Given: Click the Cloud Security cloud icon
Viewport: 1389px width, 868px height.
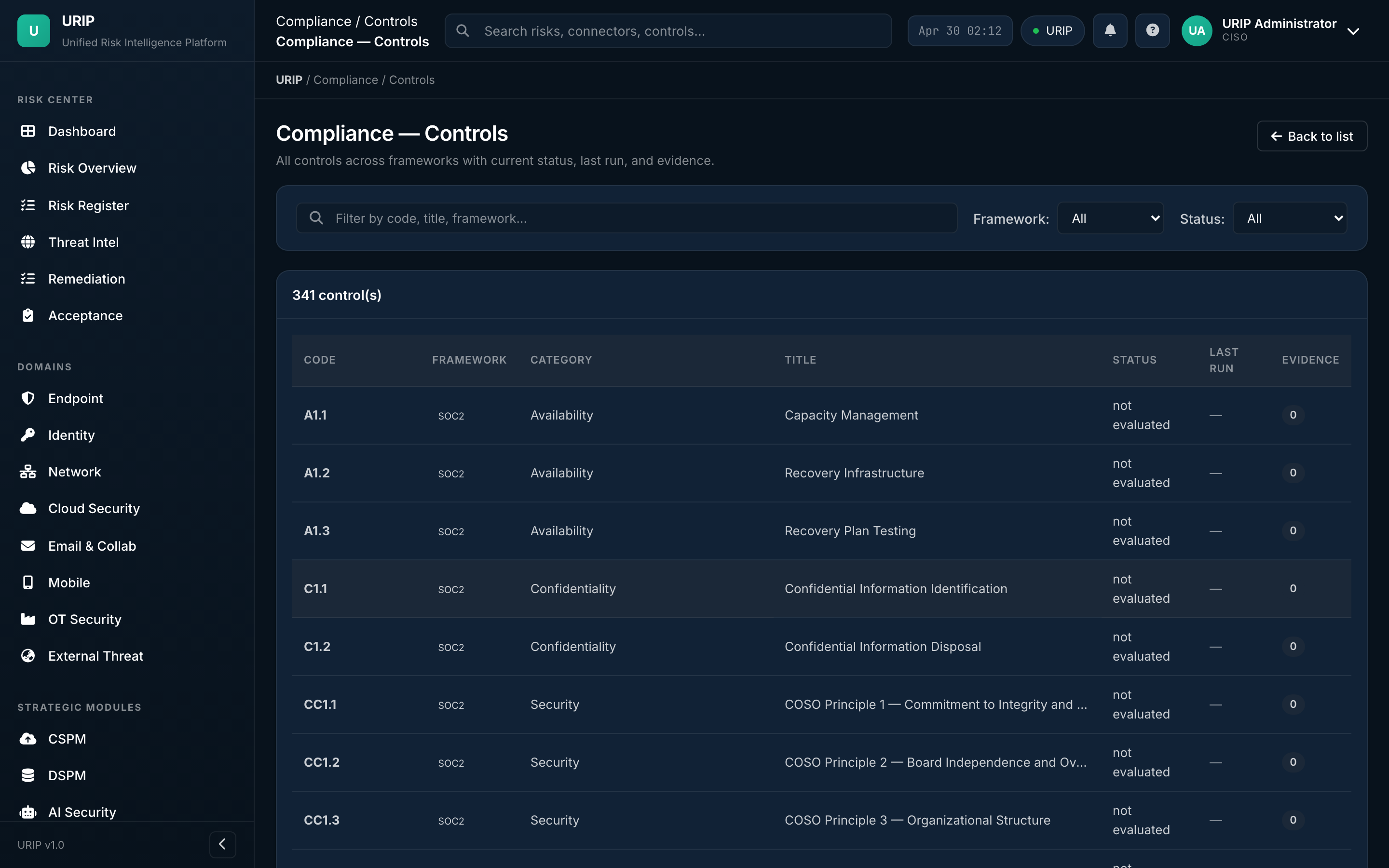Looking at the screenshot, I should tap(27, 508).
